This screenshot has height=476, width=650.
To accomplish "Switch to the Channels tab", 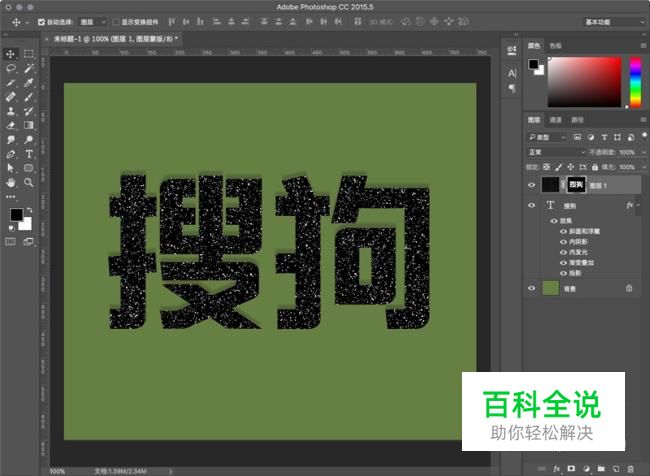I will [555, 120].
